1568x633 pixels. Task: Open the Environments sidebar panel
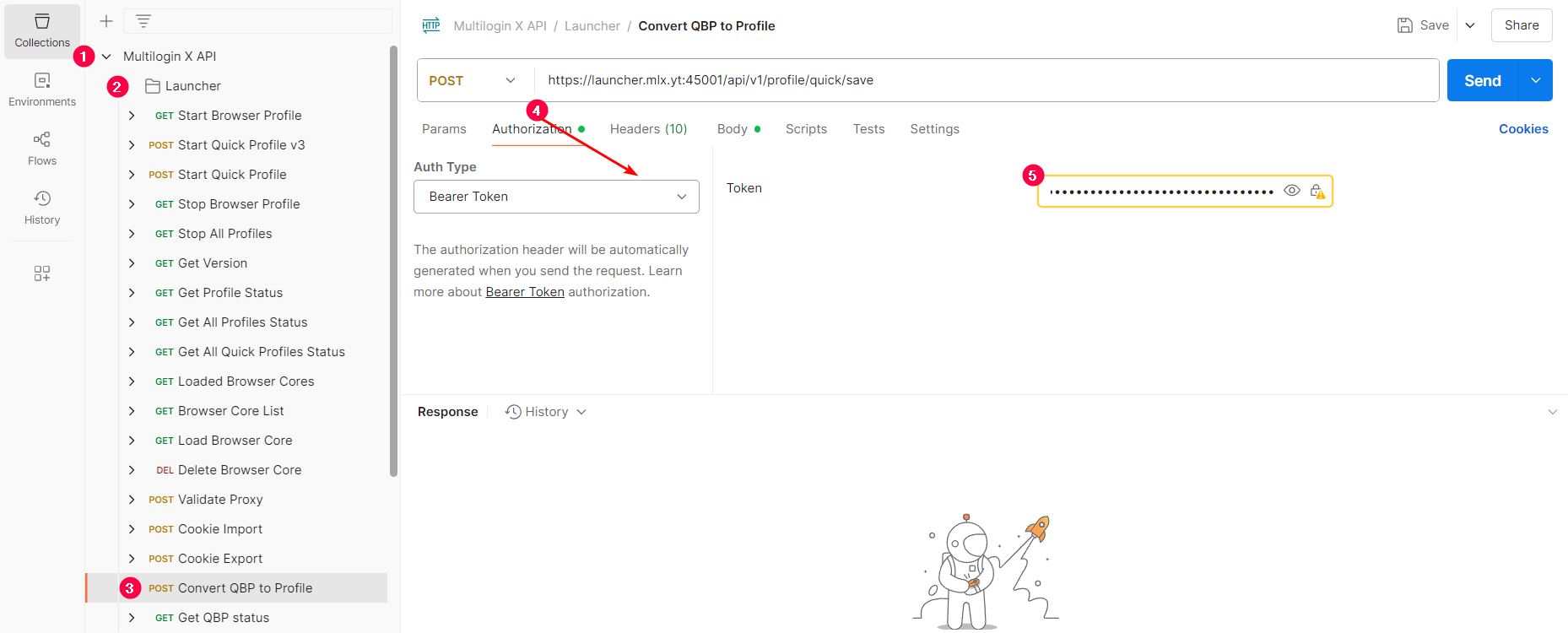tap(42, 89)
